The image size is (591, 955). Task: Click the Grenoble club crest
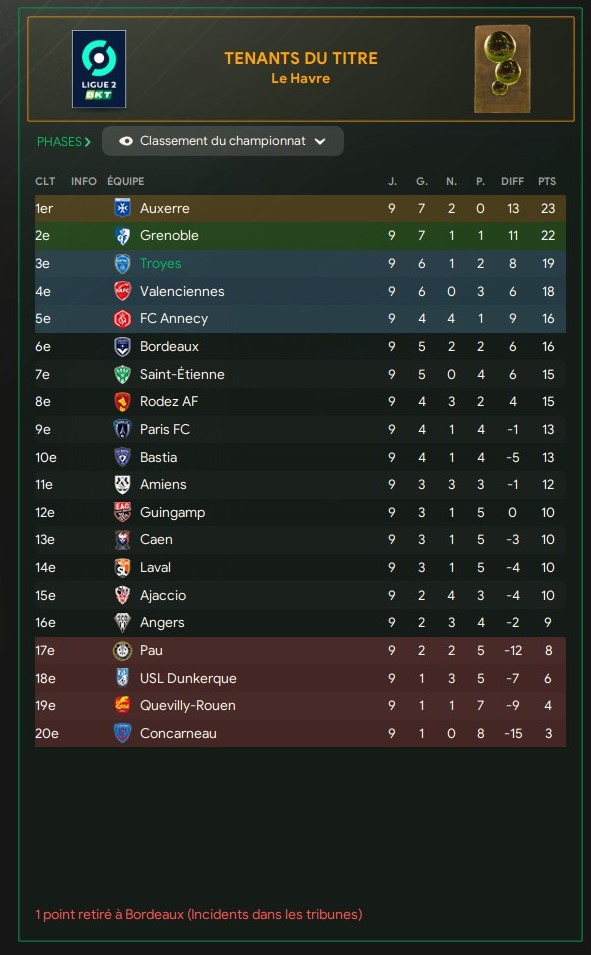(x=122, y=236)
